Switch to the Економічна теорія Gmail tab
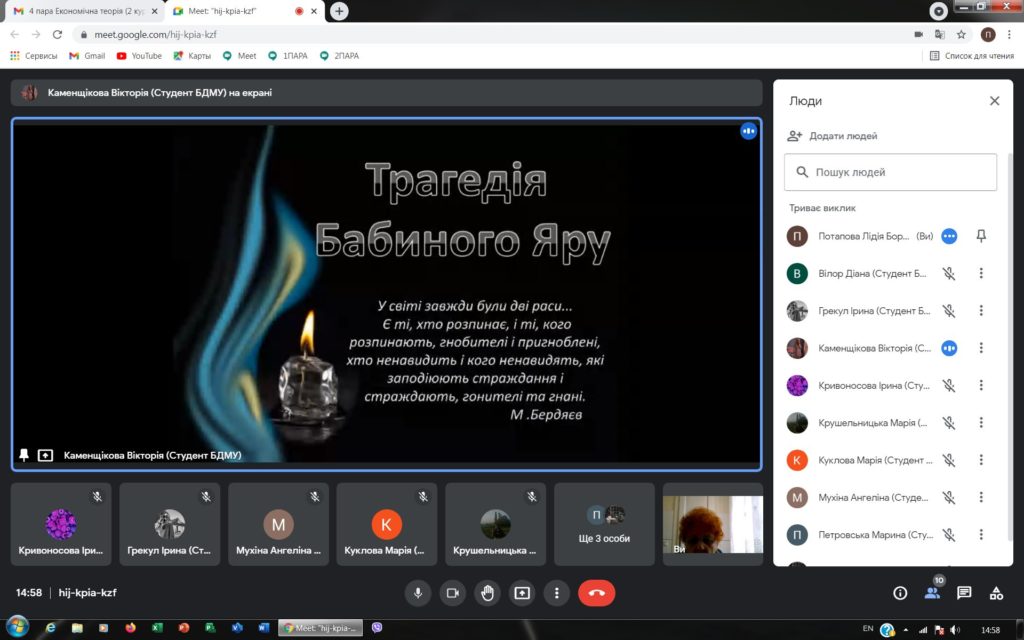Viewport: 1024px width, 640px height. [x=82, y=11]
